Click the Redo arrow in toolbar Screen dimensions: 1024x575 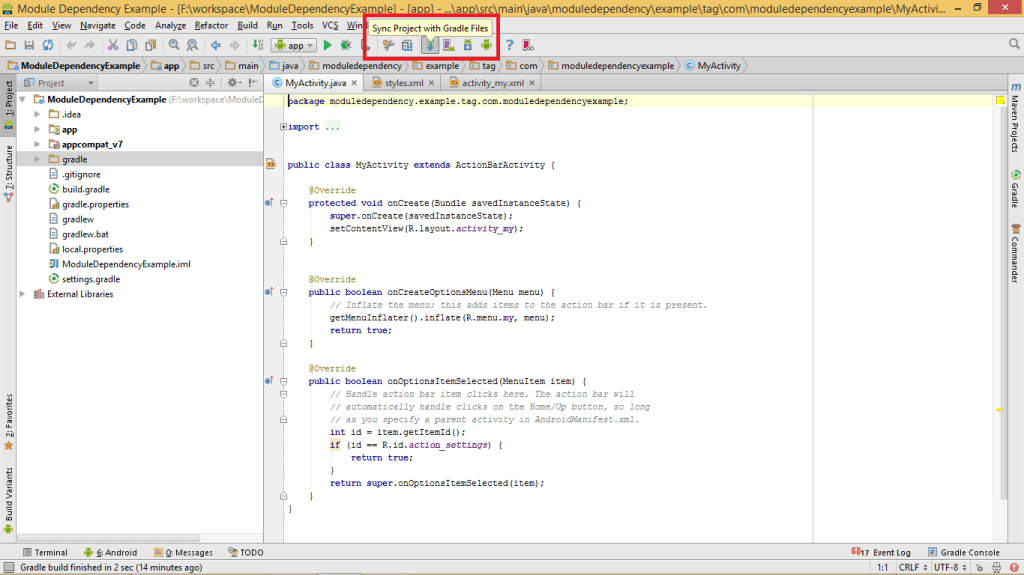[x=89, y=45]
